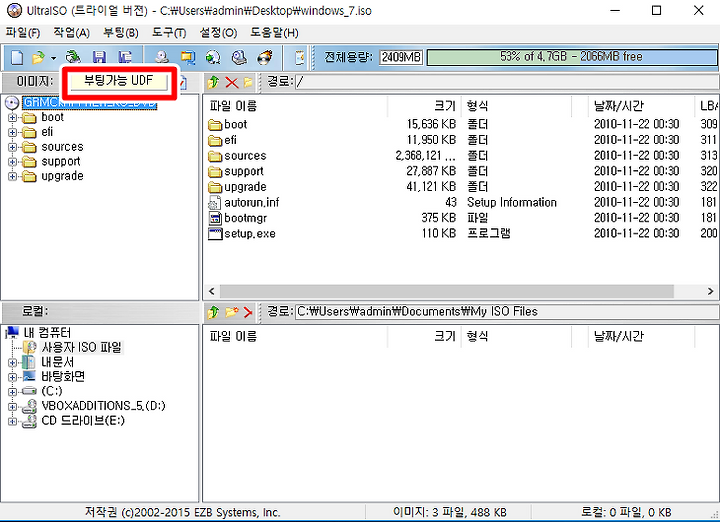This screenshot has width=720, height=522.
Task: Click the new folder icon in the local toolbar
Action: [x=232, y=312]
